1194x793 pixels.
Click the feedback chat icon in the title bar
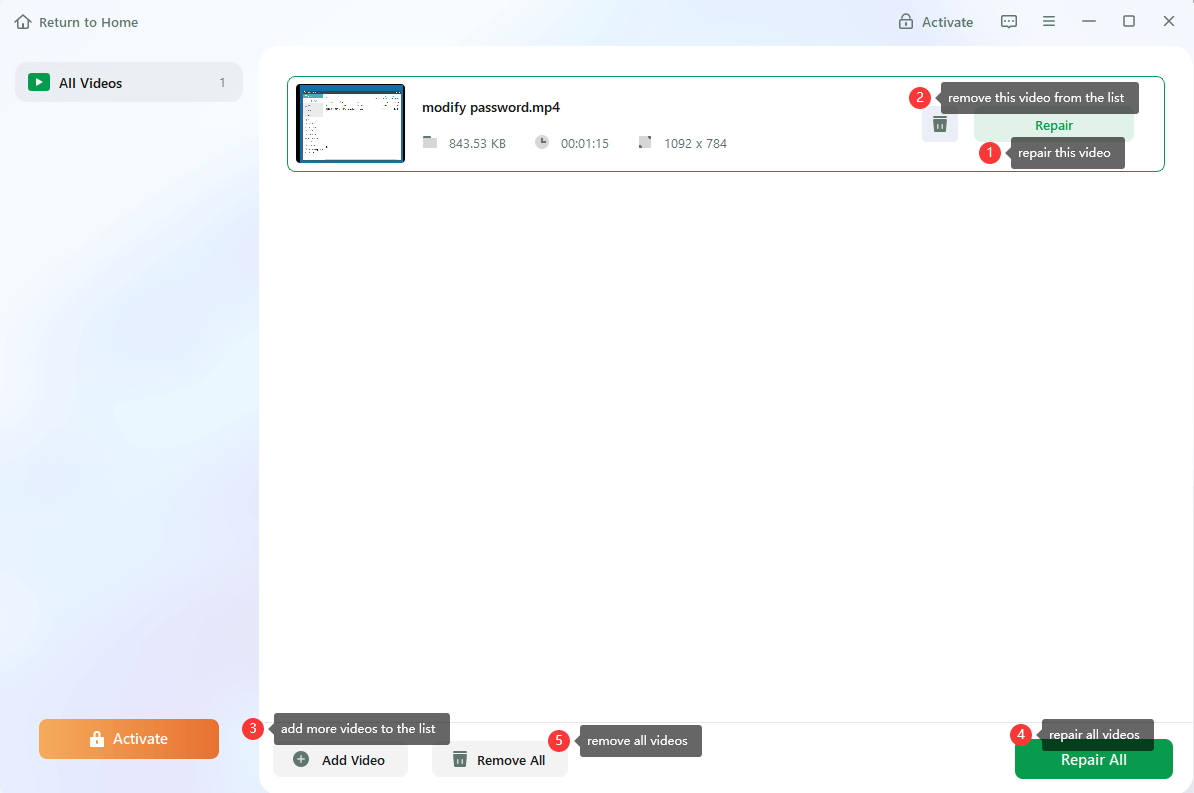(1009, 21)
